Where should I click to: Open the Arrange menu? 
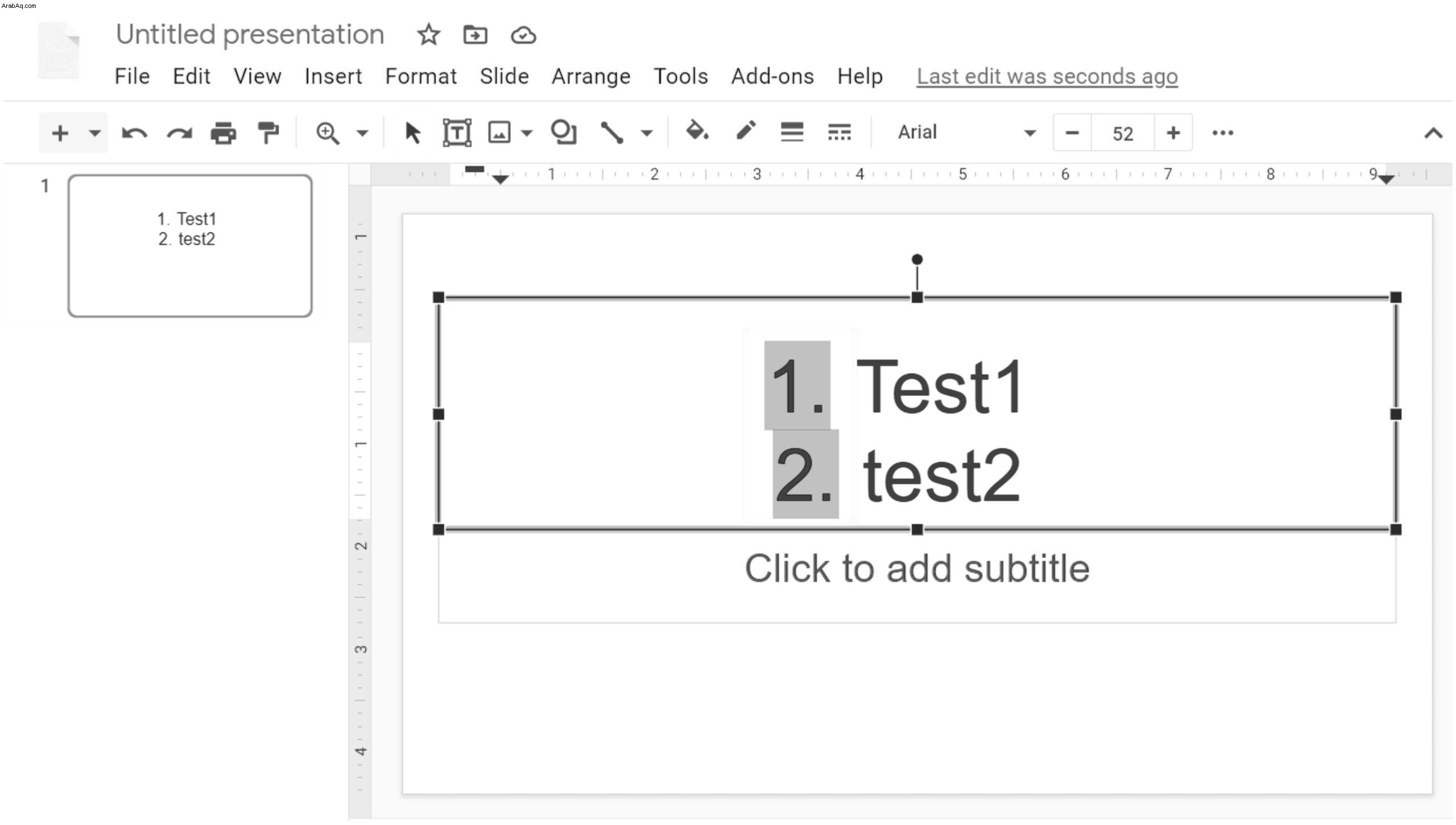(x=591, y=76)
